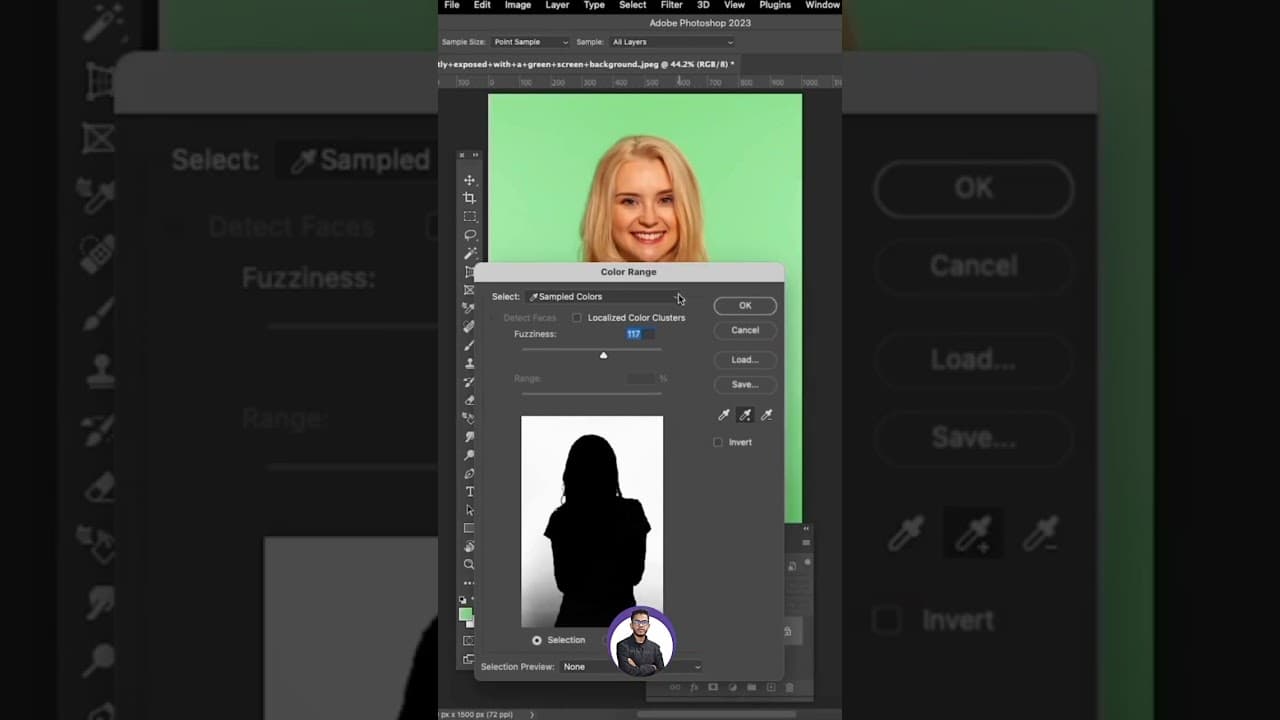
Task: Choose the Selection radio button
Action: pyautogui.click(x=537, y=640)
